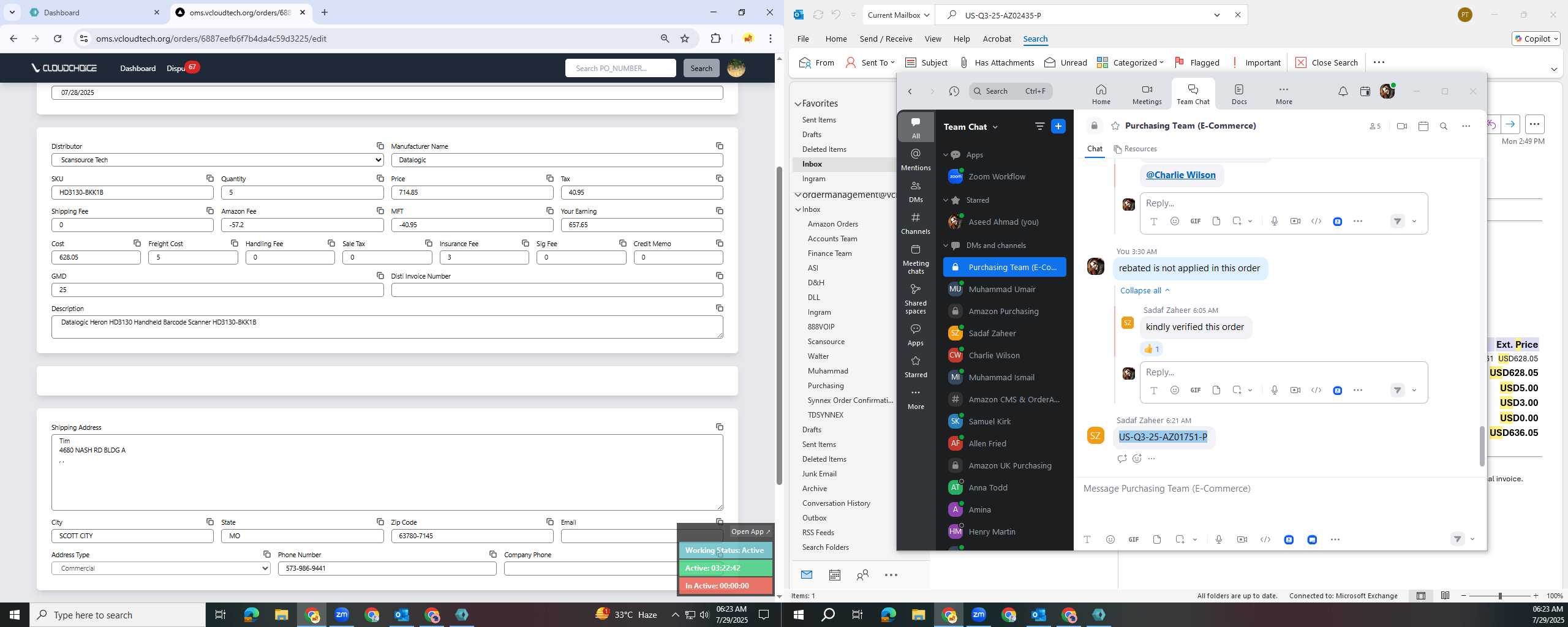The image size is (1568, 627).
Task: Open Zoom history clock icon
Action: [x=954, y=91]
